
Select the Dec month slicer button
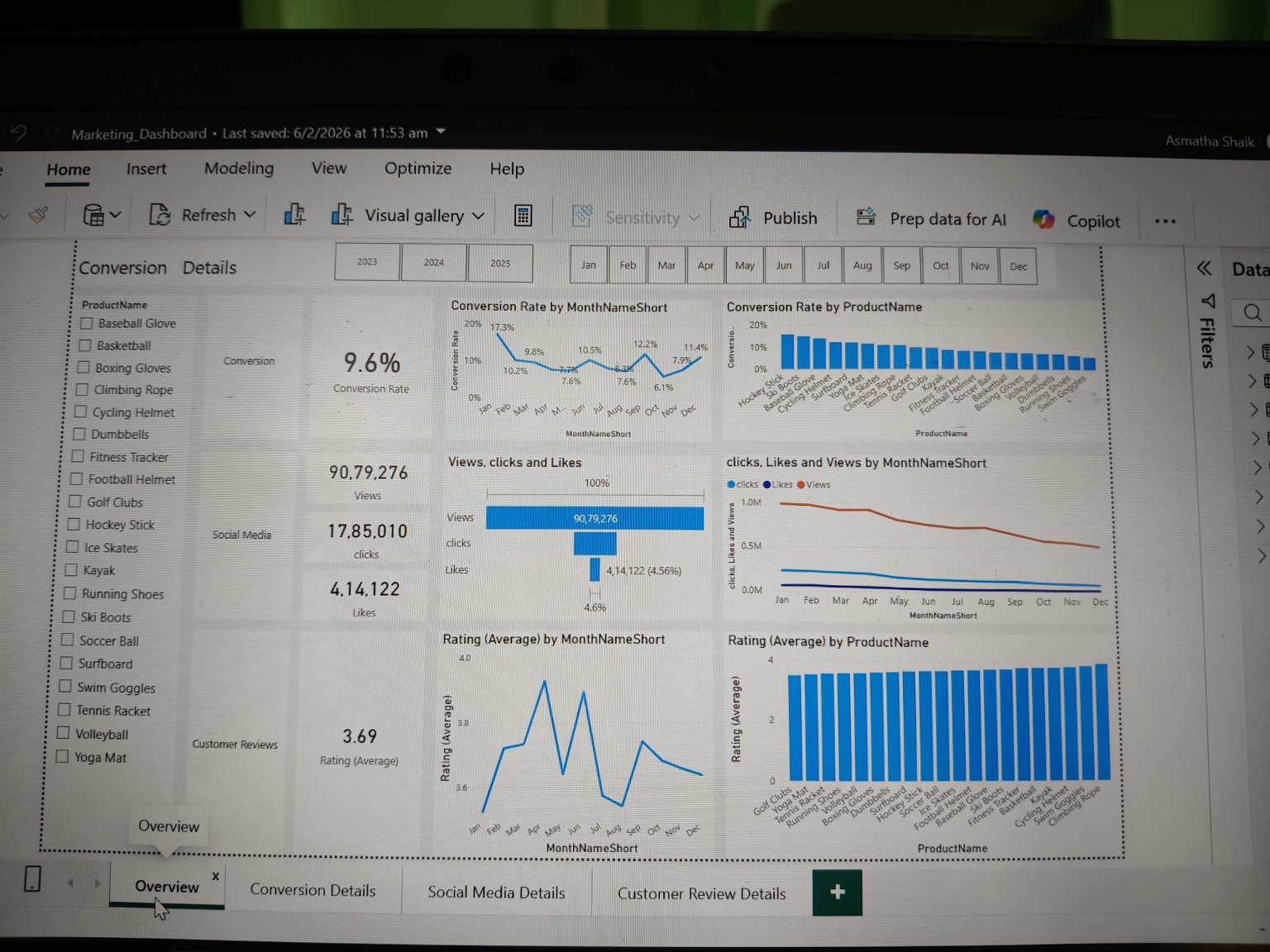[1019, 267]
